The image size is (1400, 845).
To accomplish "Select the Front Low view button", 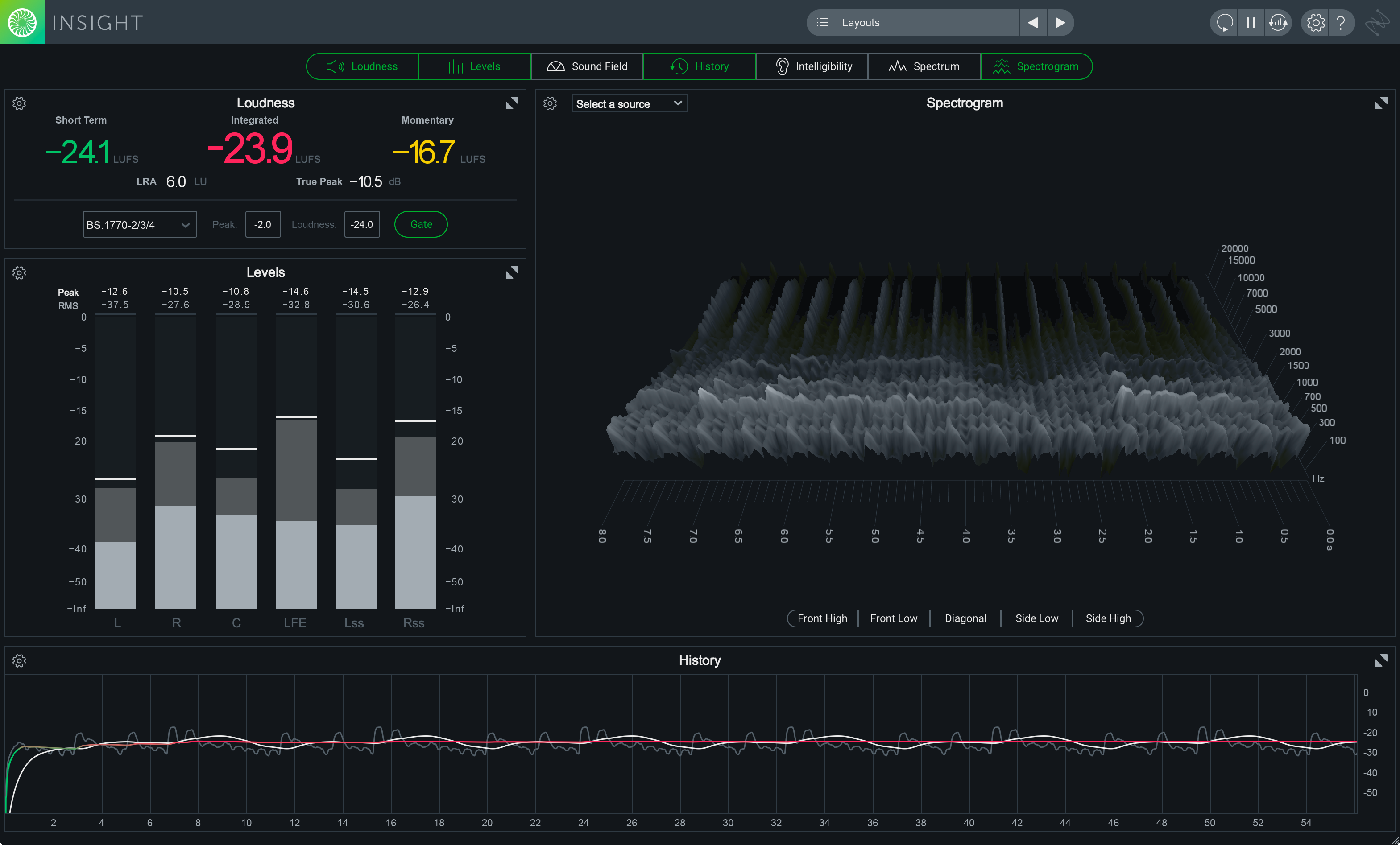I will click(893, 618).
